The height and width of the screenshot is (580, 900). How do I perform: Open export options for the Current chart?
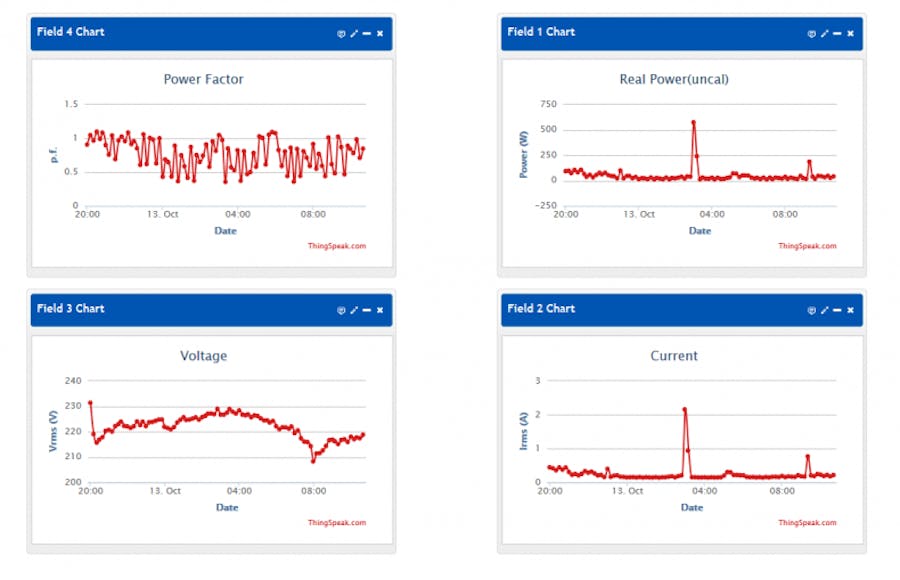point(811,310)
